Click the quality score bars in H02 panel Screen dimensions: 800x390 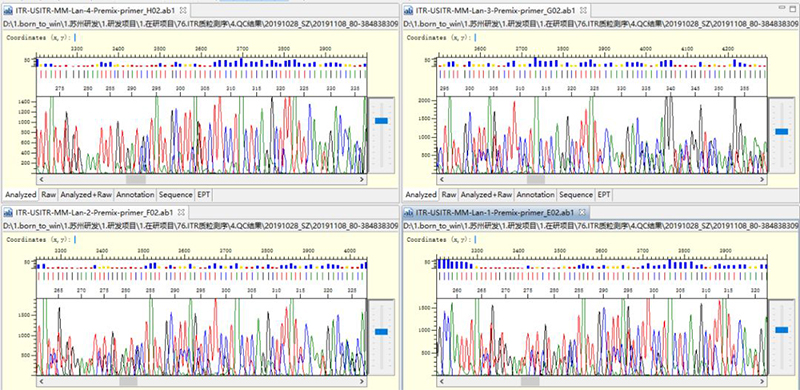(202, 62)
